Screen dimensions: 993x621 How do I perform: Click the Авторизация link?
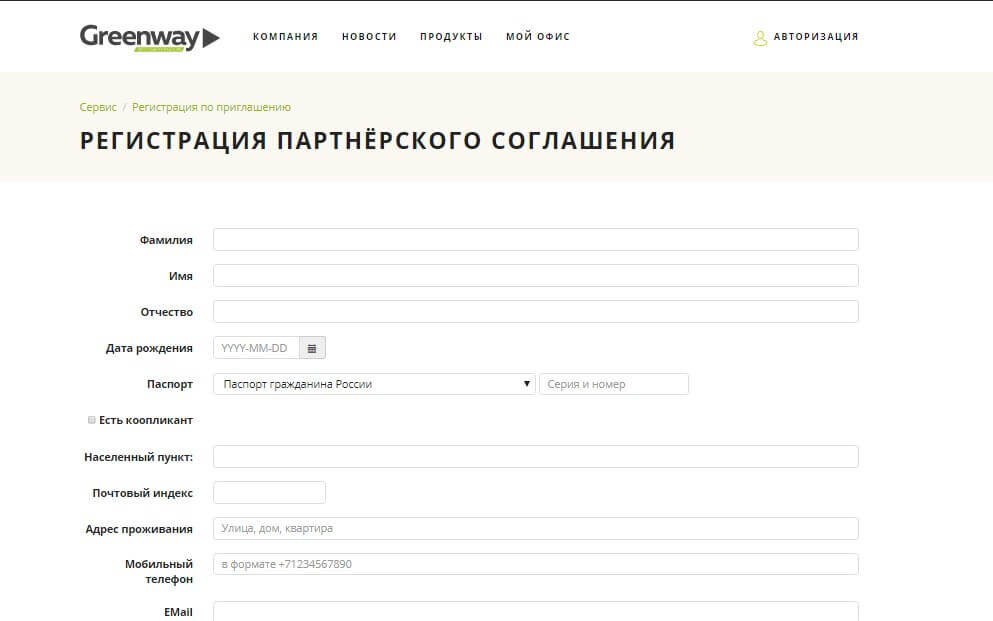click(x=816, y=37)
